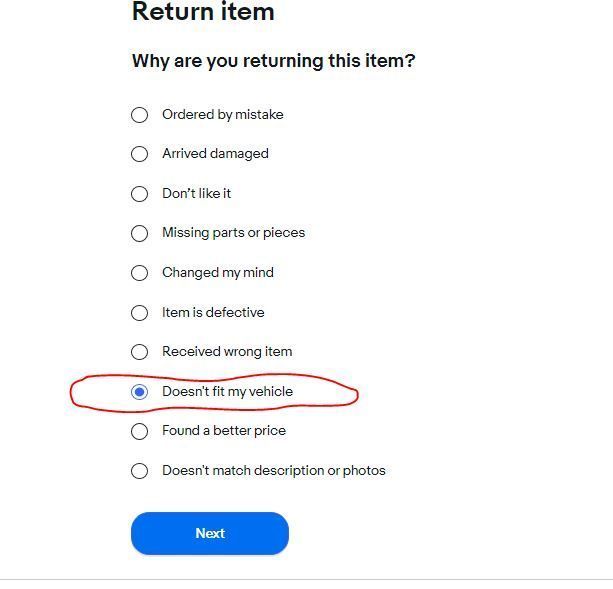Click the 'Missing parts or pieces' label text
This screenshot has height=589, width=613.
coord(233,233)
